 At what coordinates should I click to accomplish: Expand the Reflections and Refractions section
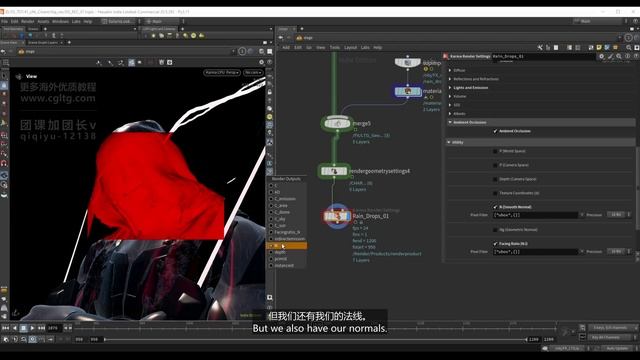click(x=450, y=79)
